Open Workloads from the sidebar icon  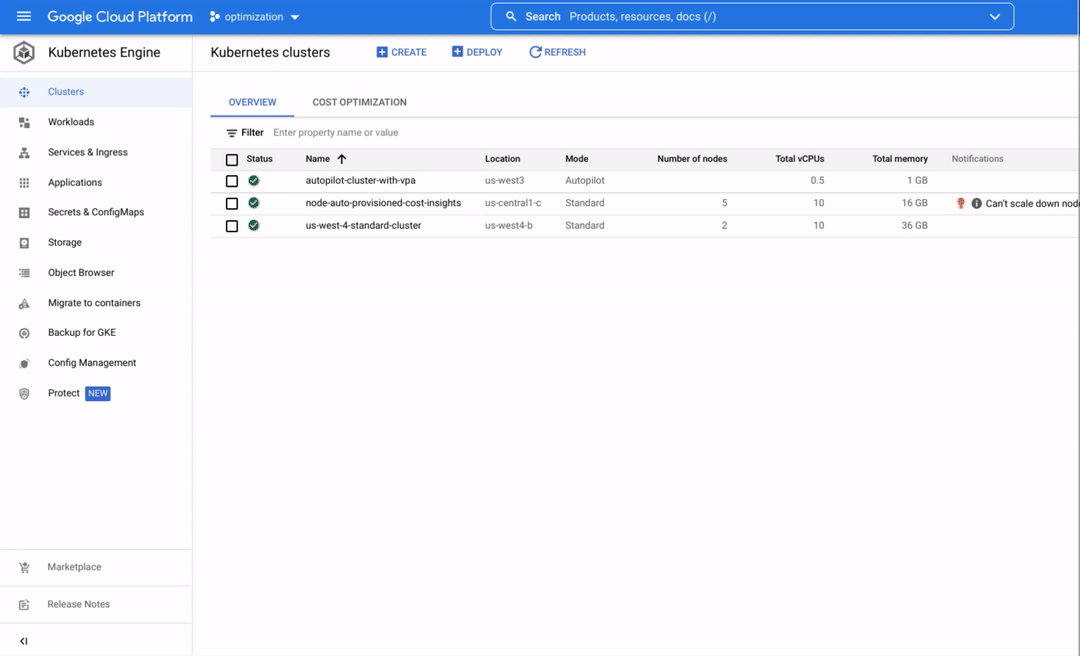[x=24, y=122]
